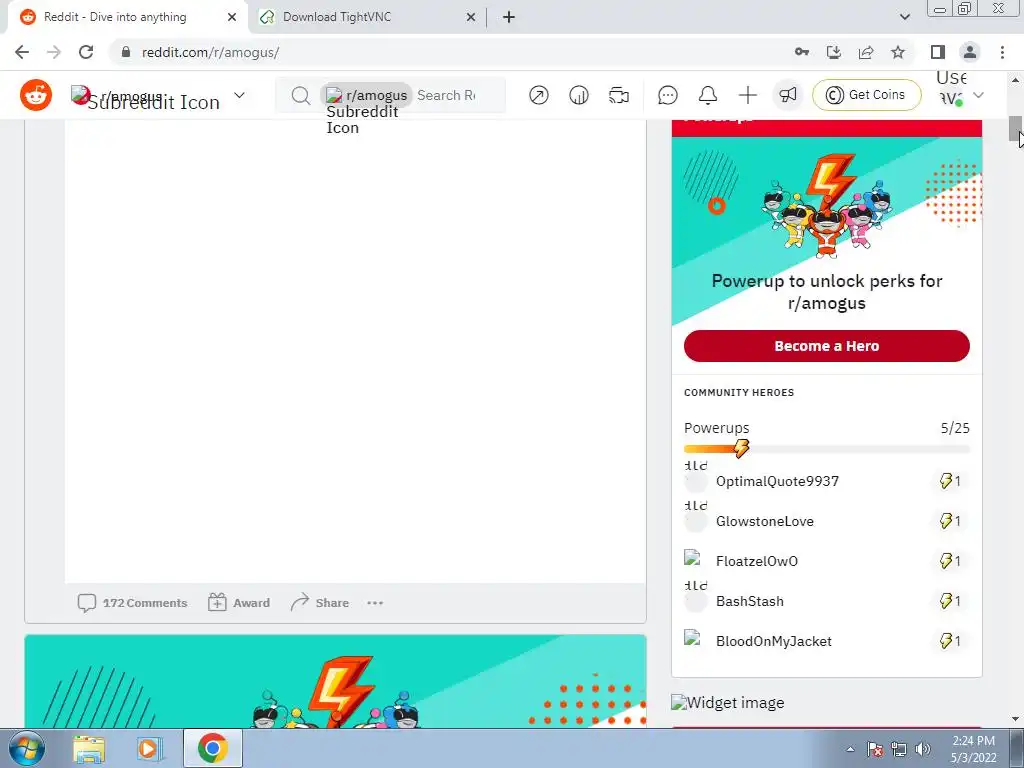
Task: Click the Powerups progress bar
Action: [826, 449]
